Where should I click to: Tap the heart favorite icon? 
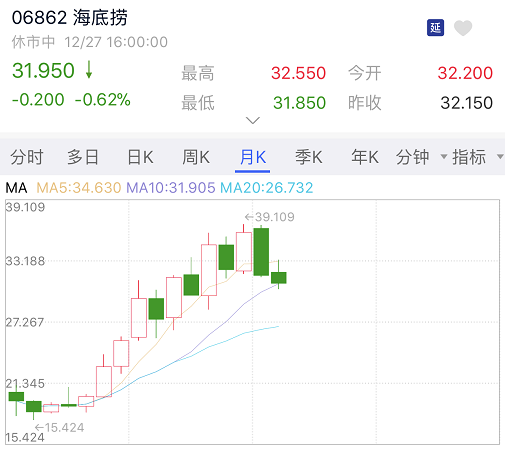coord(463,28)
